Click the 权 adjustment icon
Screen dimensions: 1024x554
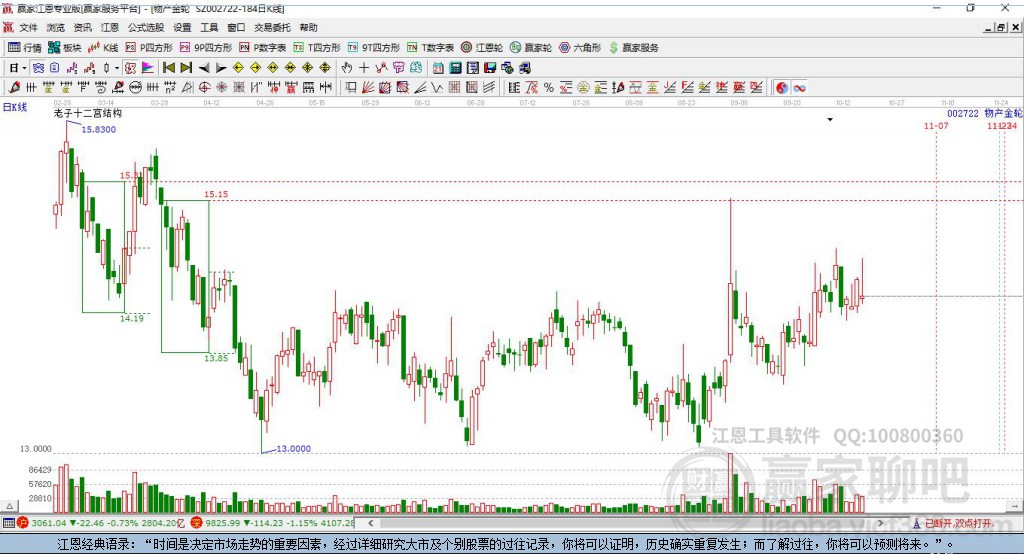click(x=130, y=68)
